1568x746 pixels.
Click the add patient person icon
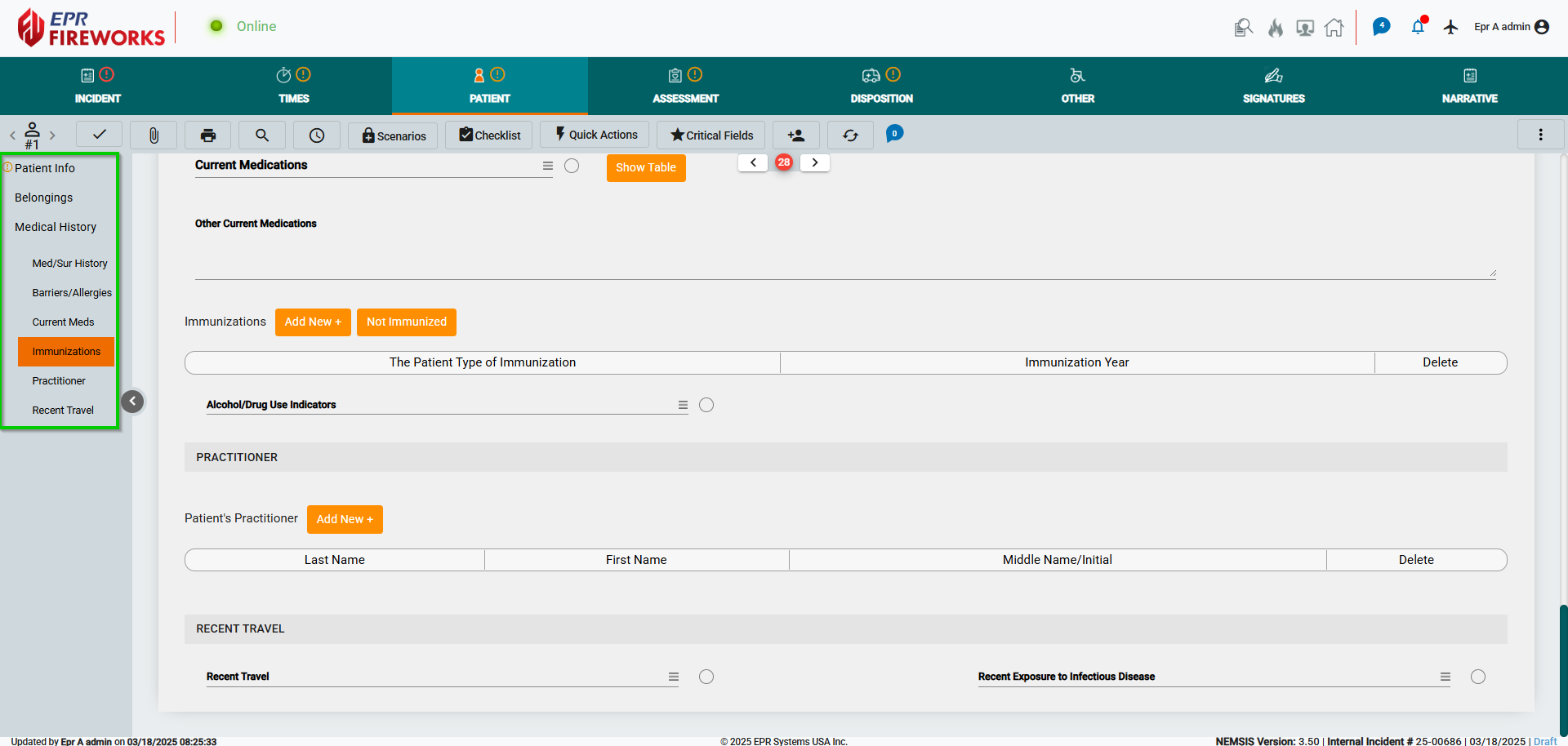coord(796,135)
